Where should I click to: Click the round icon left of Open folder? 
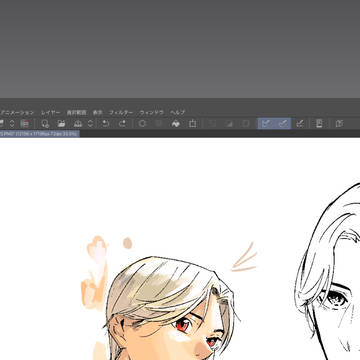pos(45,124)
